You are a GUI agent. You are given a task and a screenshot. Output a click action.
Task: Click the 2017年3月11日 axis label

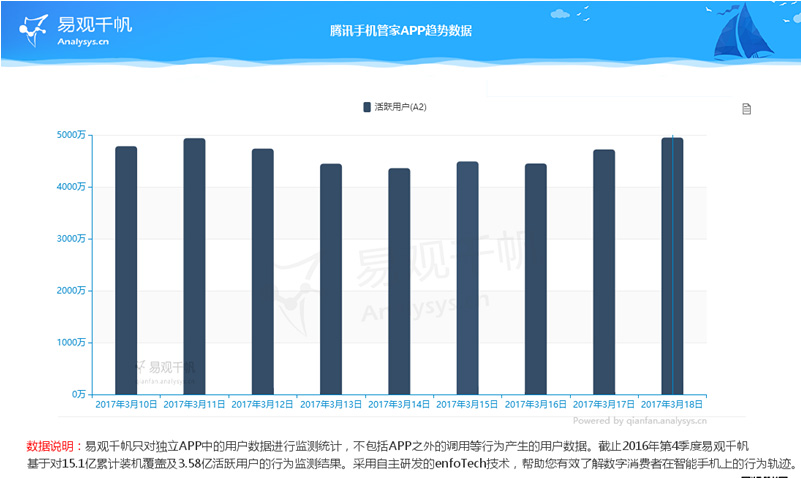[x=194, y=404]
